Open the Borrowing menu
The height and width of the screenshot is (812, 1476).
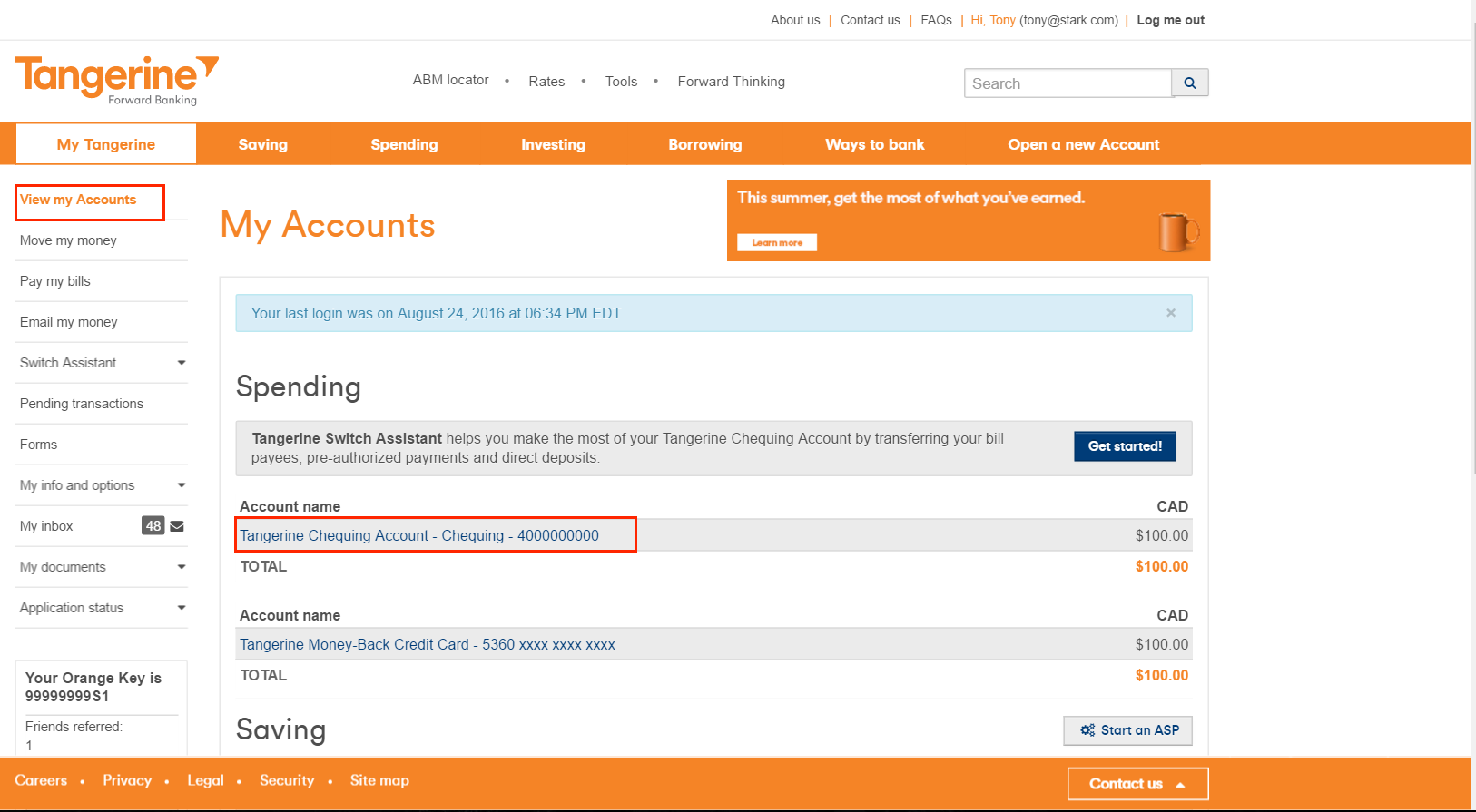705,144
